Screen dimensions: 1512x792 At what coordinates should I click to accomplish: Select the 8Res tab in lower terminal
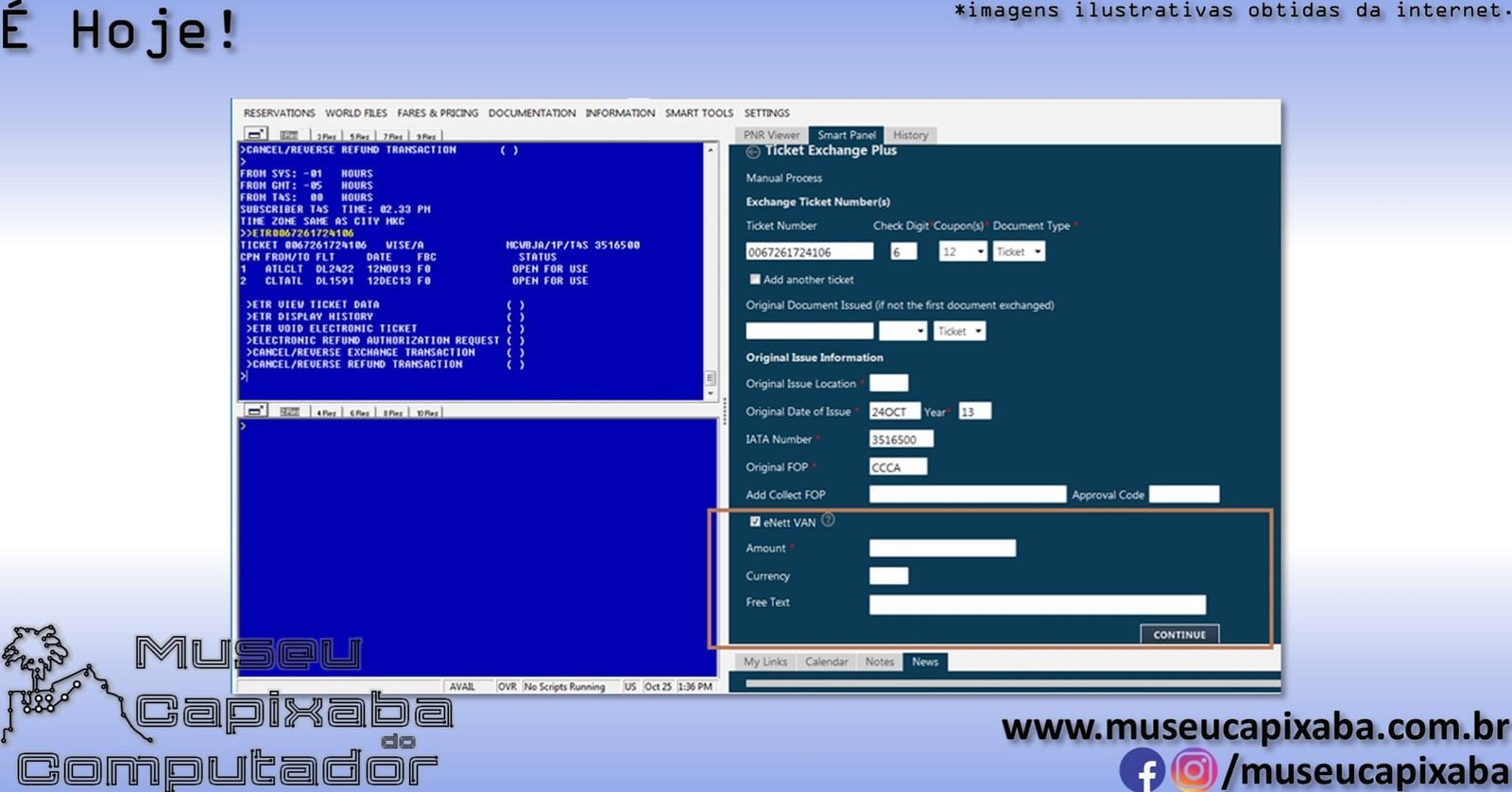[x=393, y=413]
